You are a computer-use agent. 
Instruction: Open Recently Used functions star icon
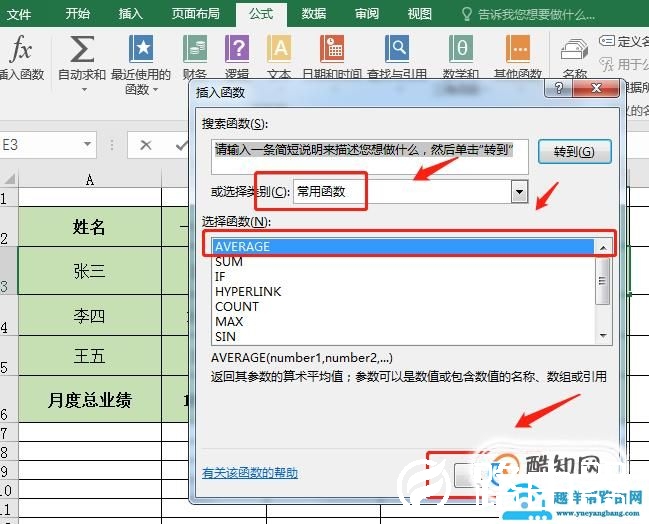[141, 48]
